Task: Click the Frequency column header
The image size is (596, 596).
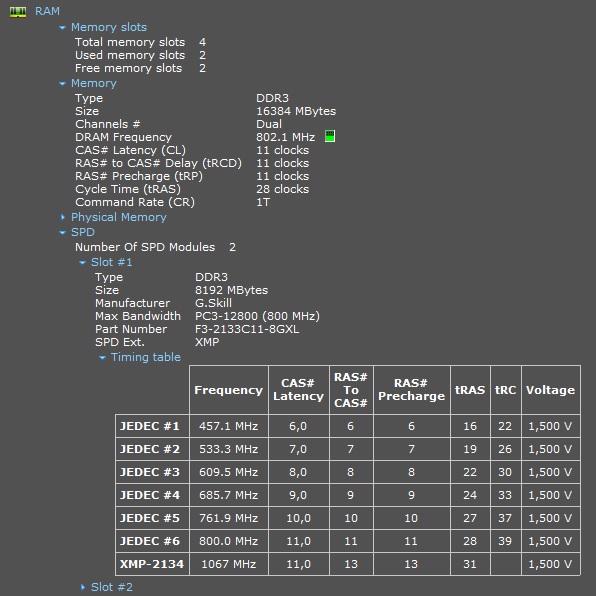Action: coord(228,390)
